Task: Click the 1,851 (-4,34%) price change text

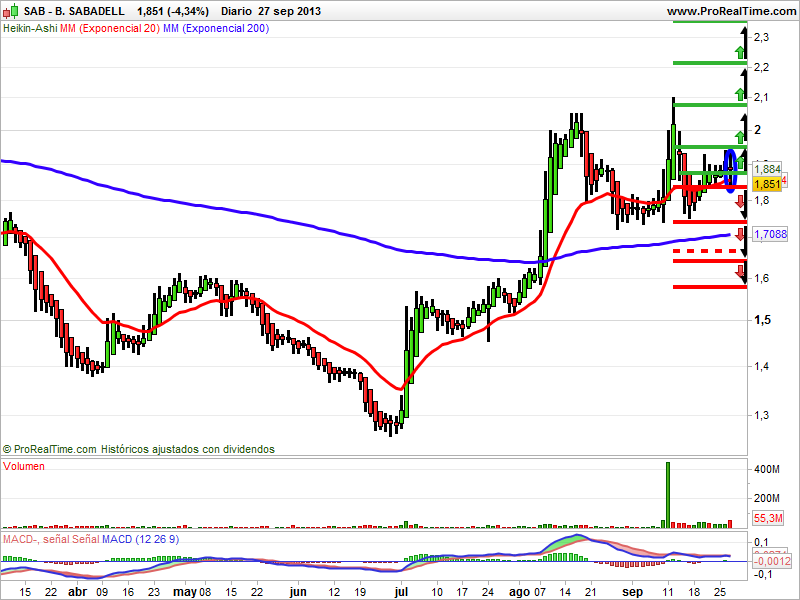Action: click(x=173, y=11)
